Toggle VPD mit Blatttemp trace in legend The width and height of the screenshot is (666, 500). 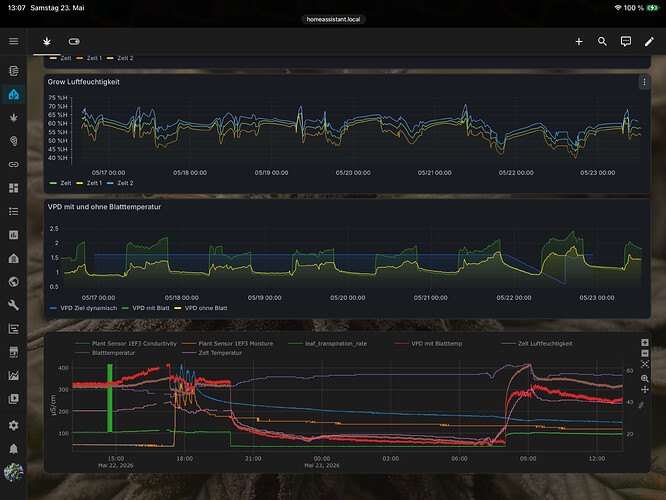[x=428, y=343]
